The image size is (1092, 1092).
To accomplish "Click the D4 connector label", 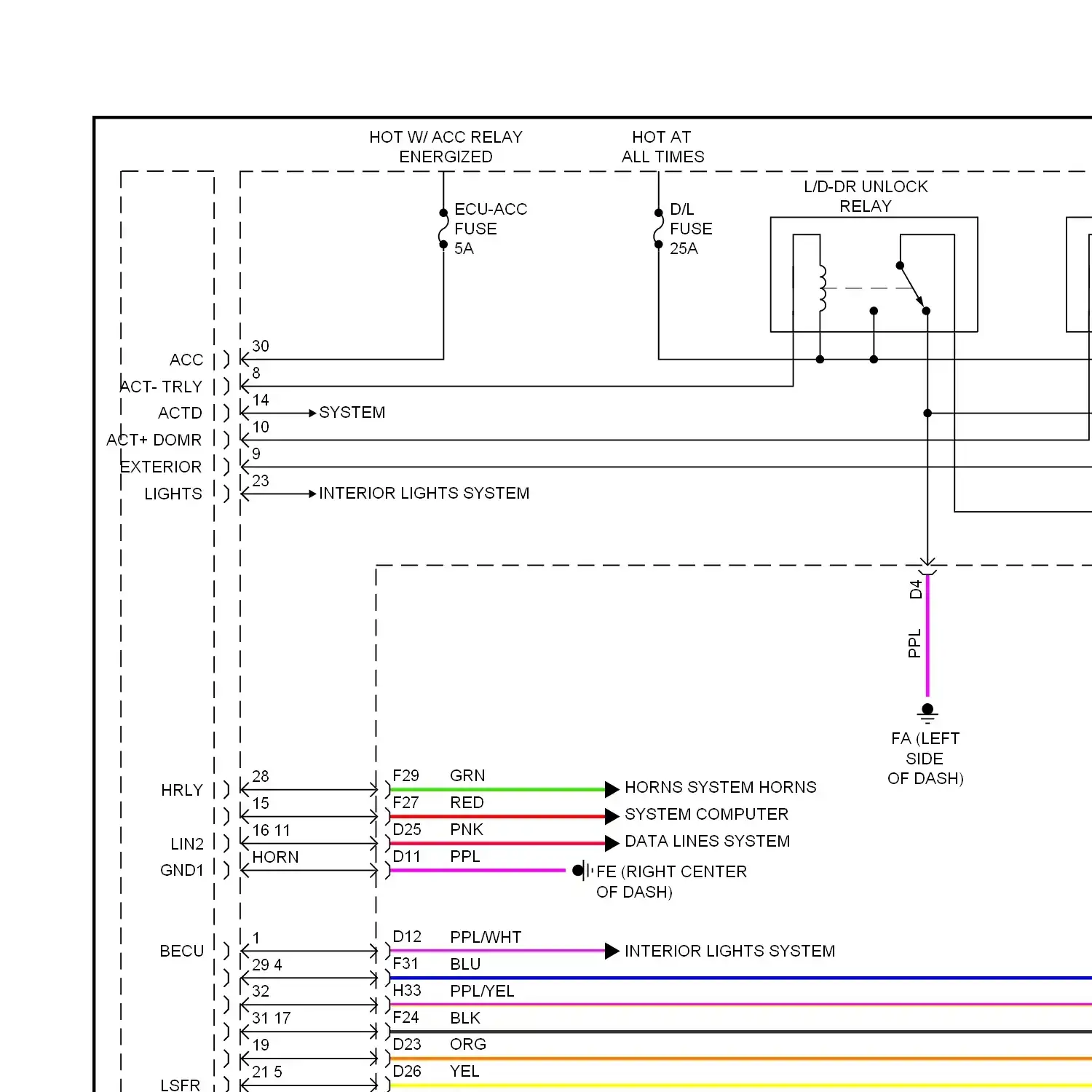I will coord(916,589).
